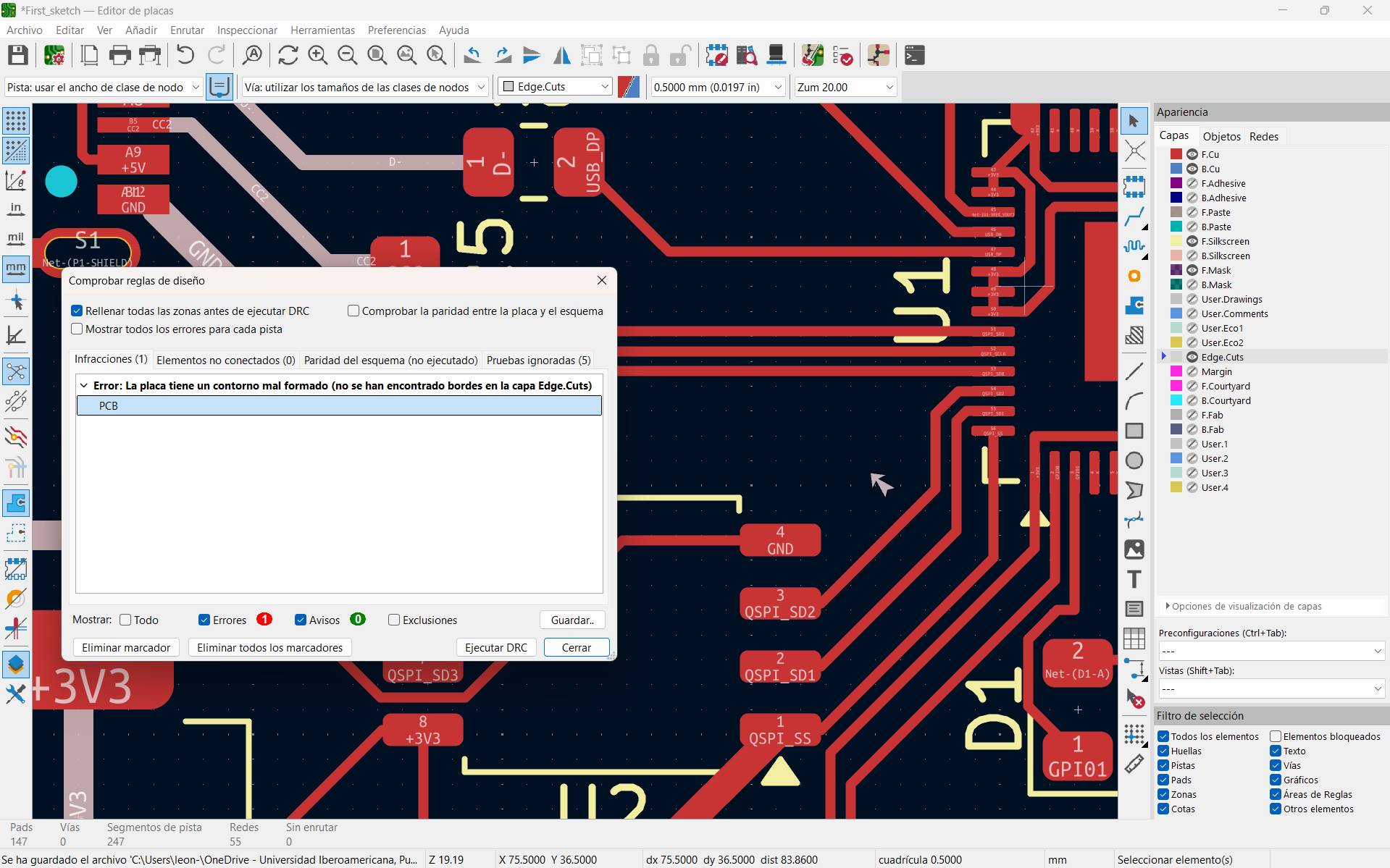This screenshot has height=868, width=1390.
Task: Select the Add text tool
Action: click(1134, 579)
